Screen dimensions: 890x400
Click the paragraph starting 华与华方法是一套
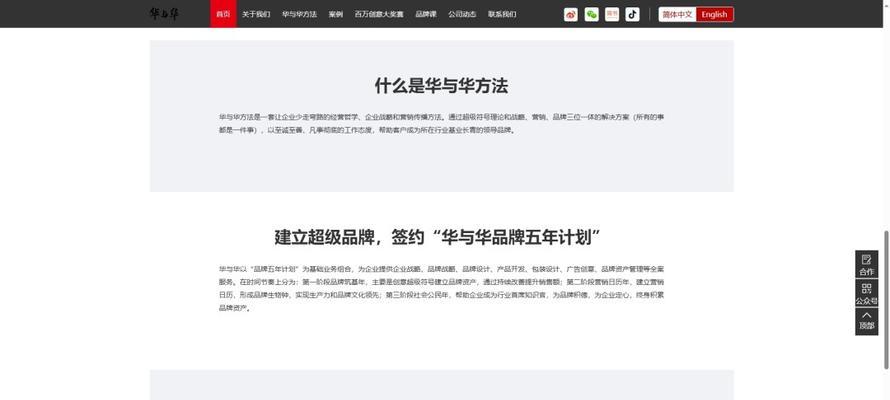[x=441, y=123]
